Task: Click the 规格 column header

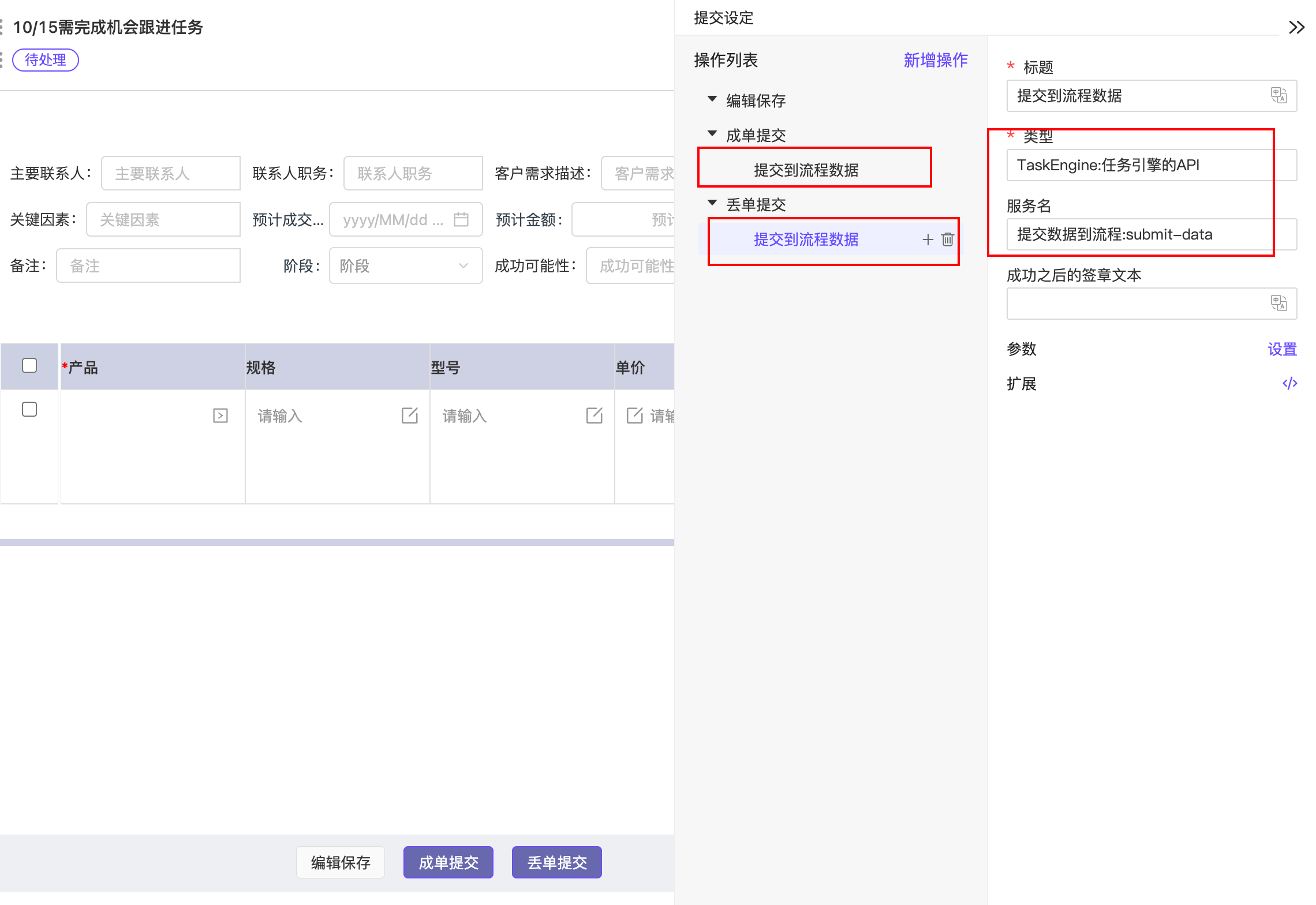Action: pyautogui.click(x=338, y=367)
